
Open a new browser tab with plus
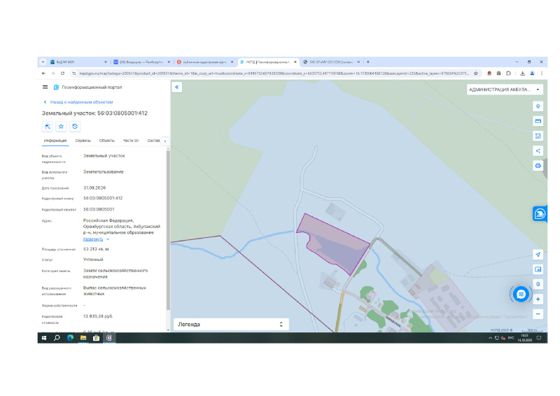click(x=368, y=62)
